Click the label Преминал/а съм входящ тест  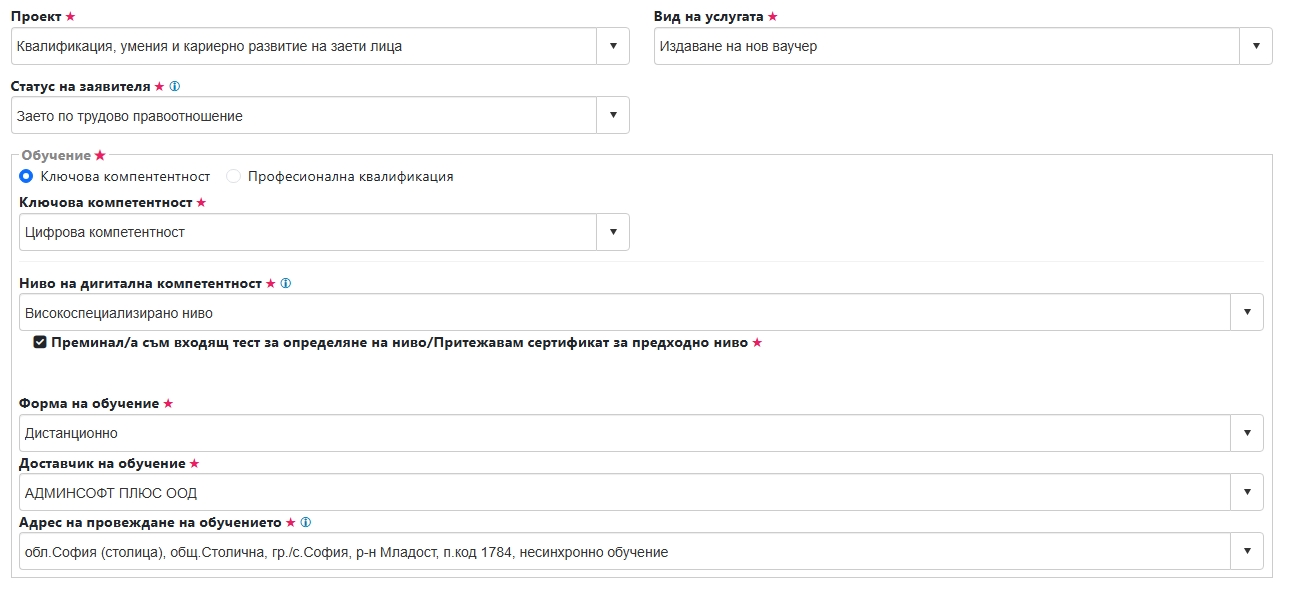400,342
